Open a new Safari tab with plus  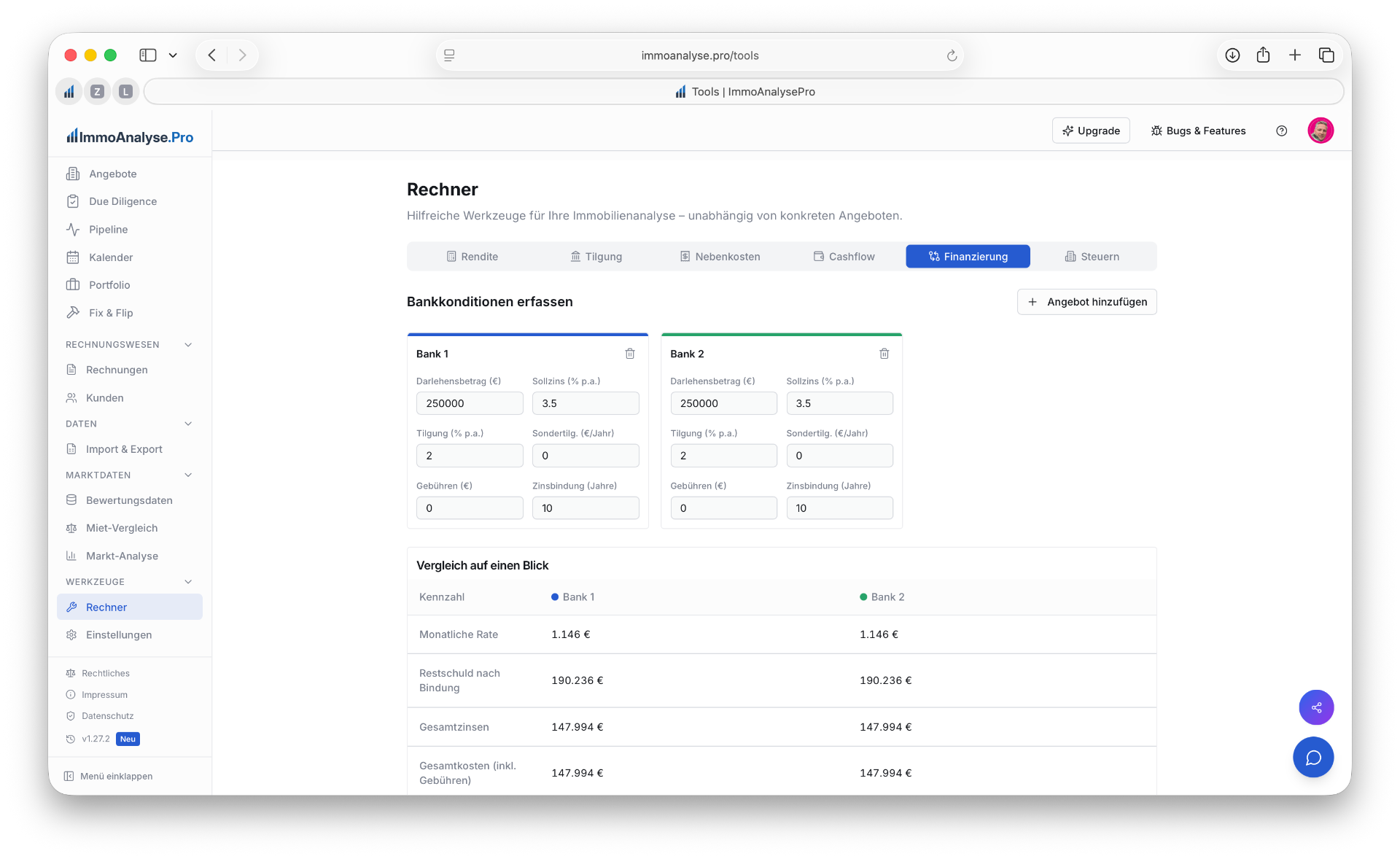(x=1295, y=55)
